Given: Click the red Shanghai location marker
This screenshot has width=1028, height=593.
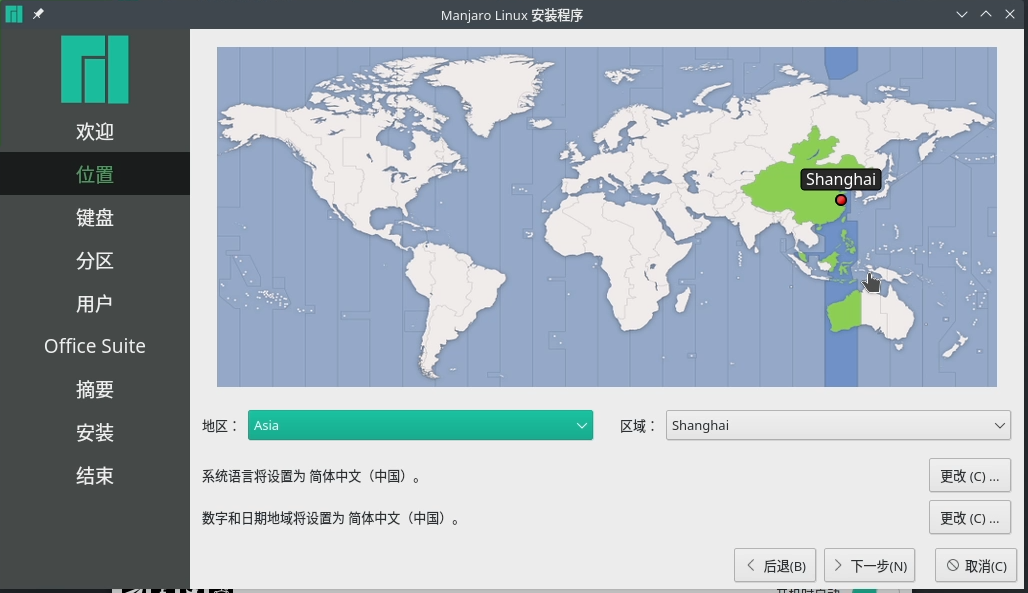Looking at the screenshot, I should coord(840,200).
